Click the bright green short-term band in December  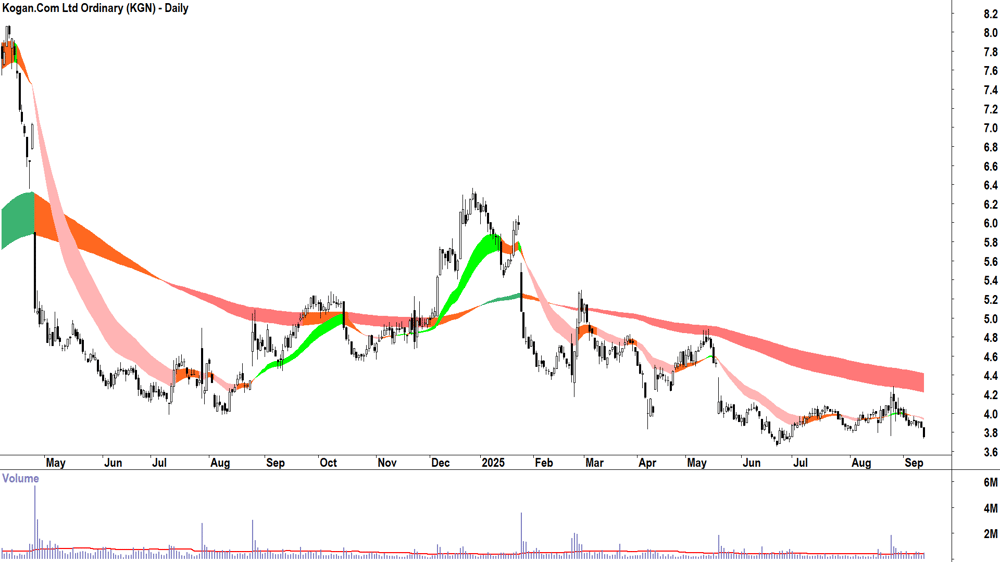tap(469, 268)
